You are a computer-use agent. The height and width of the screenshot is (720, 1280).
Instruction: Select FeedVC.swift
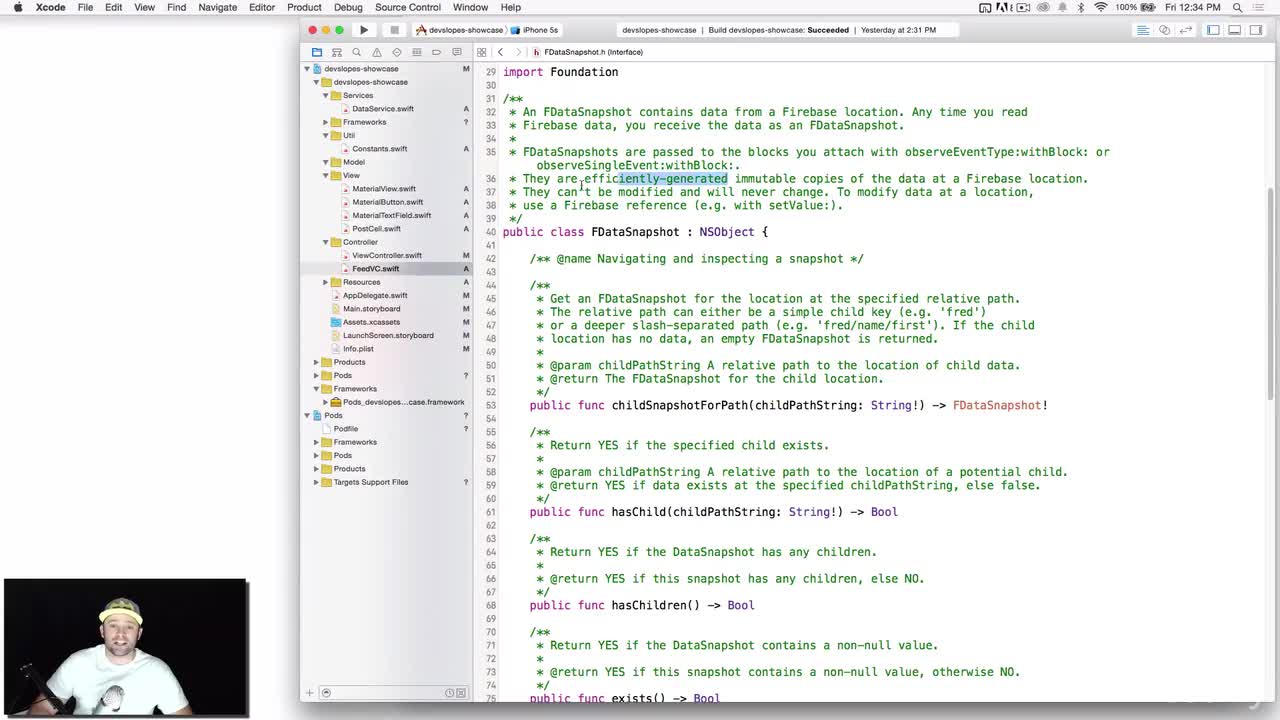pos(375,269)
